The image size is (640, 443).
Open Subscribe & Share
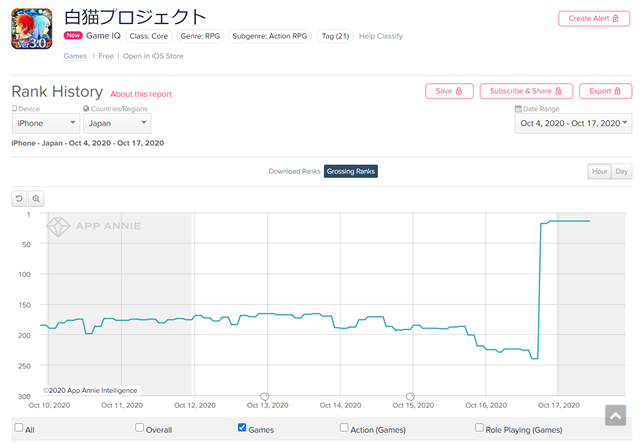pos(526,91)
